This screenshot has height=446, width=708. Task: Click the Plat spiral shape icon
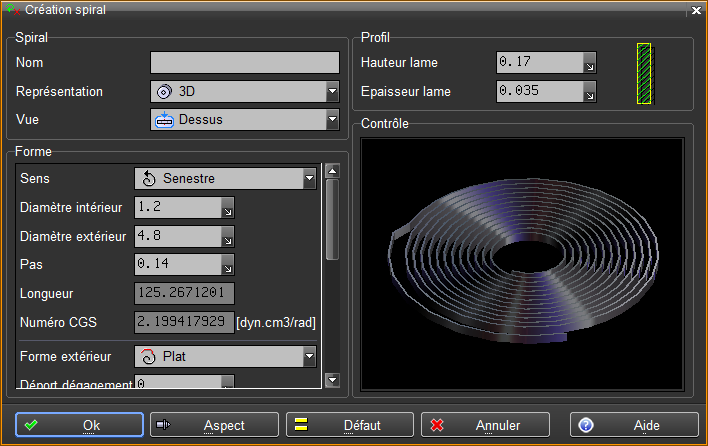pos(148,357)
